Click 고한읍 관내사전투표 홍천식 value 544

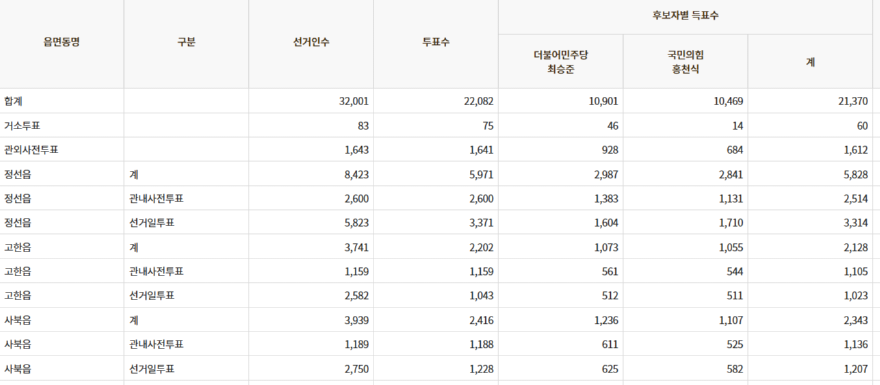(x=734, y=272)
